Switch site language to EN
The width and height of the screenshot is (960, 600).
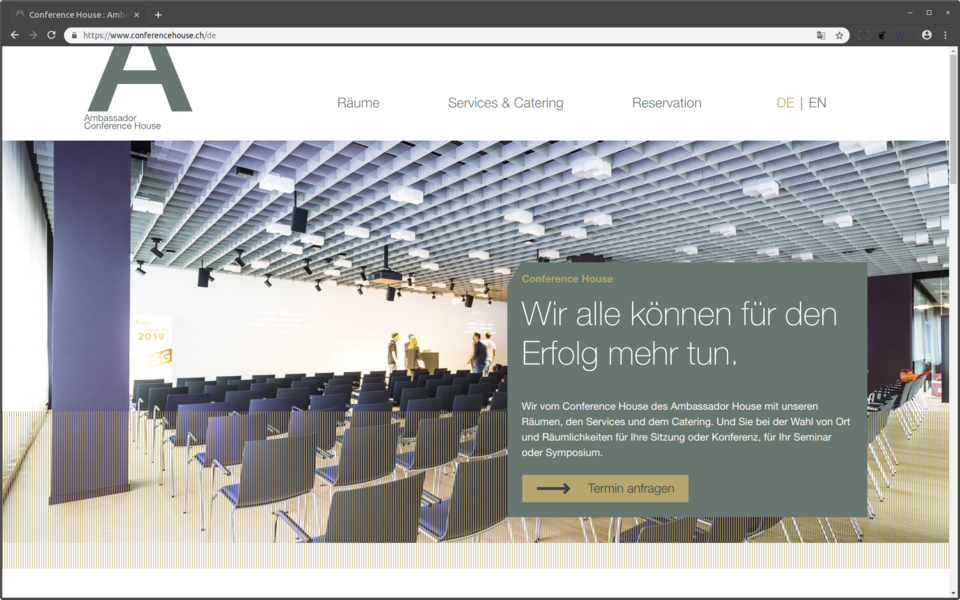(817, 103)
